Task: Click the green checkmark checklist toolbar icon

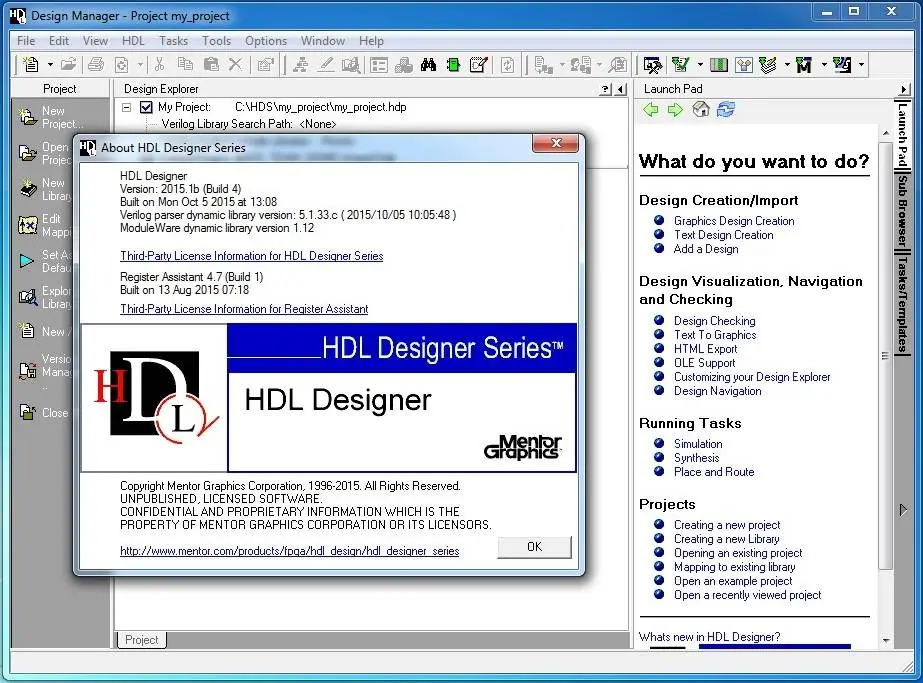Action: [x=680, y=64]
